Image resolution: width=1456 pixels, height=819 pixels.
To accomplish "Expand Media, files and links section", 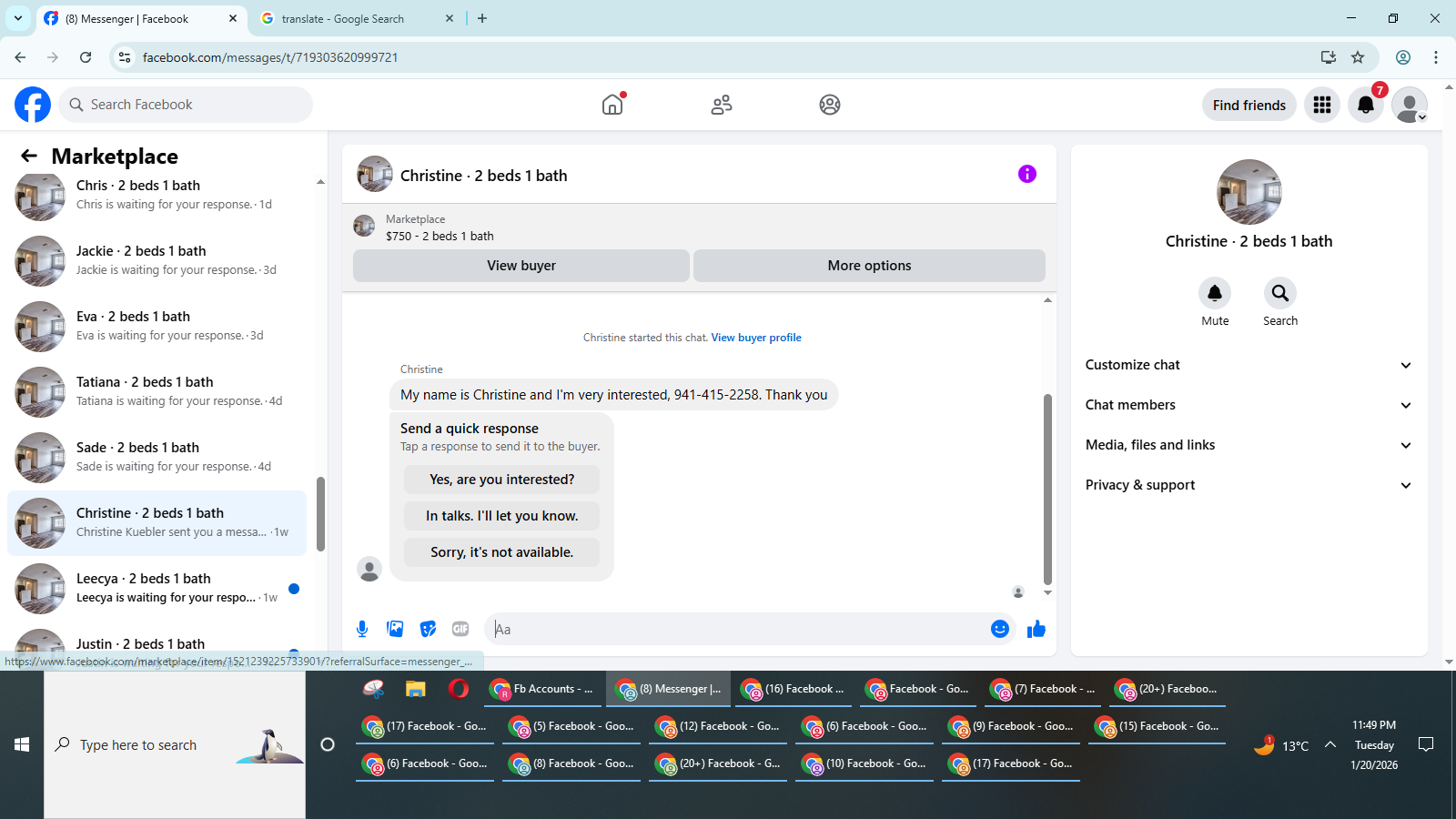I will click(x=1249, y=445).
